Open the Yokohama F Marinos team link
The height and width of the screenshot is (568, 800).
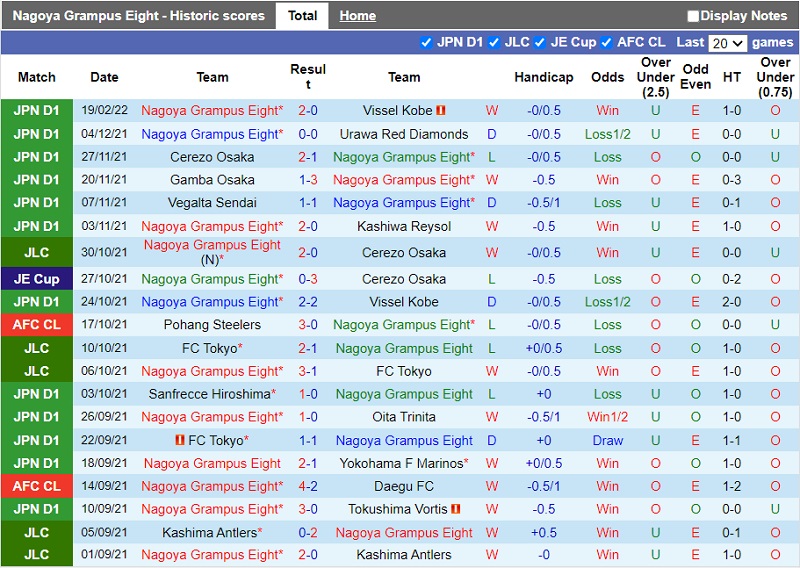pyautogui.click(x=404, y=463)
